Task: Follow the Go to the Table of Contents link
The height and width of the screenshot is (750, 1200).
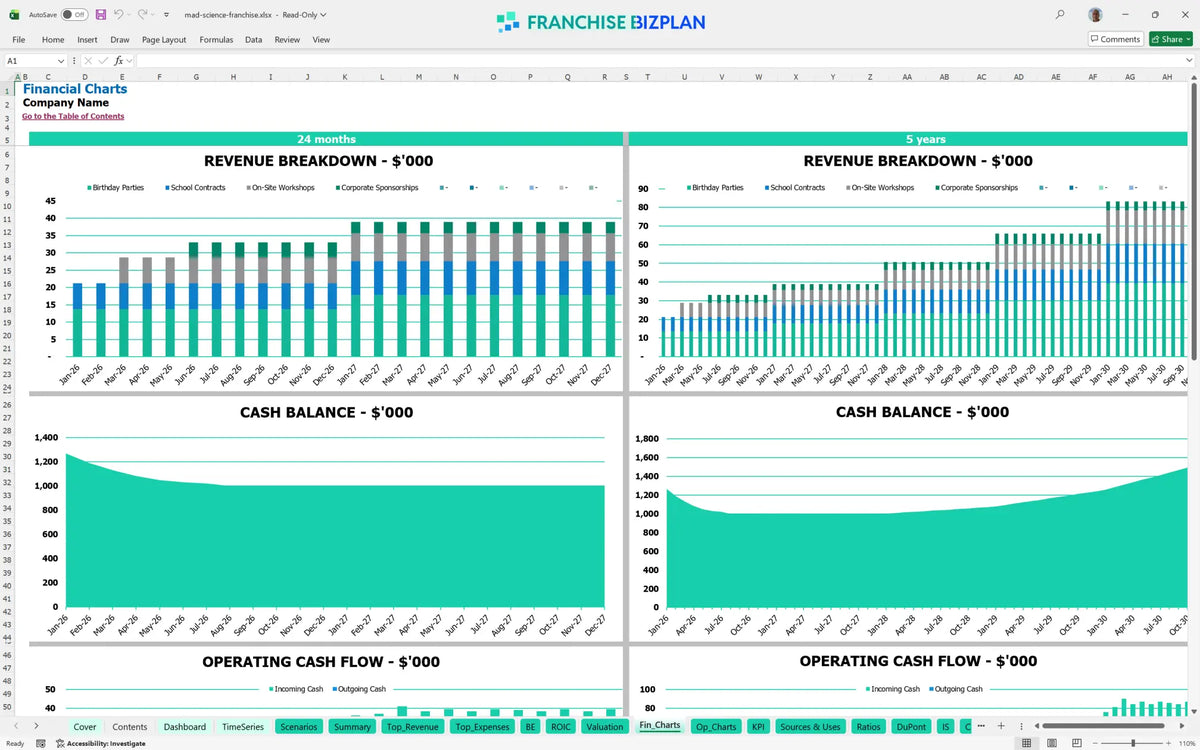Action: coord(73,116)
